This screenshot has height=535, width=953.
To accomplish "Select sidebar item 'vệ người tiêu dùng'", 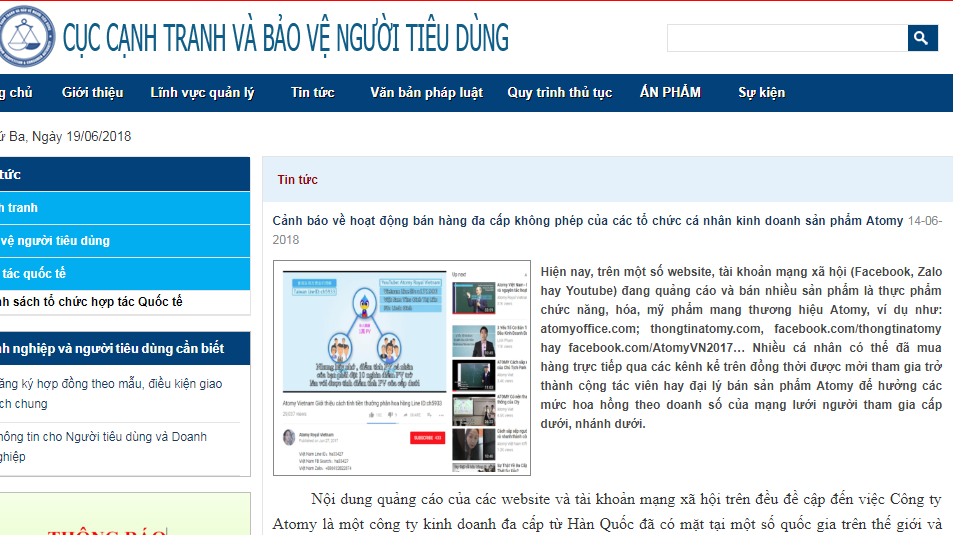I will [x=125, y=241].
